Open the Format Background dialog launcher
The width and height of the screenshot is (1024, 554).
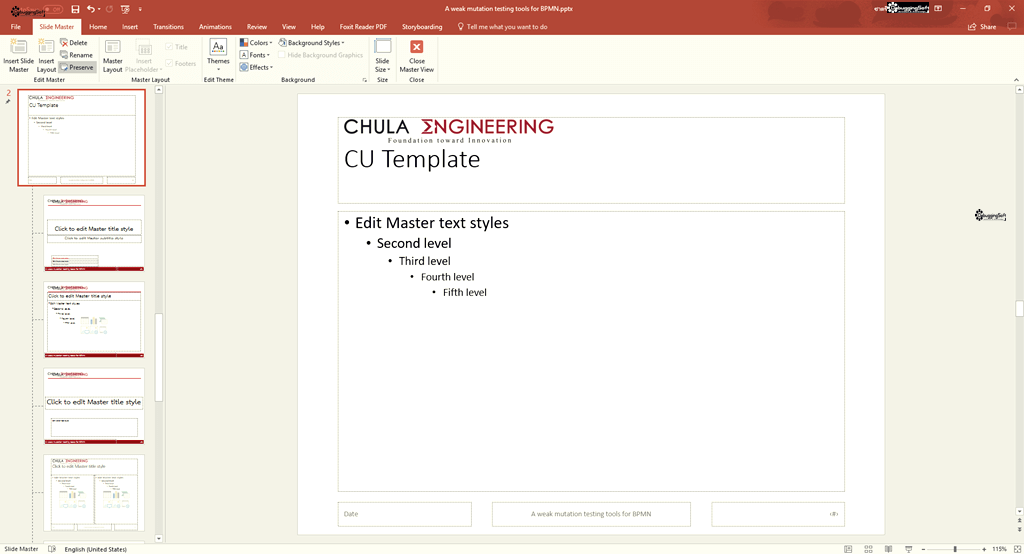[364, 80]
